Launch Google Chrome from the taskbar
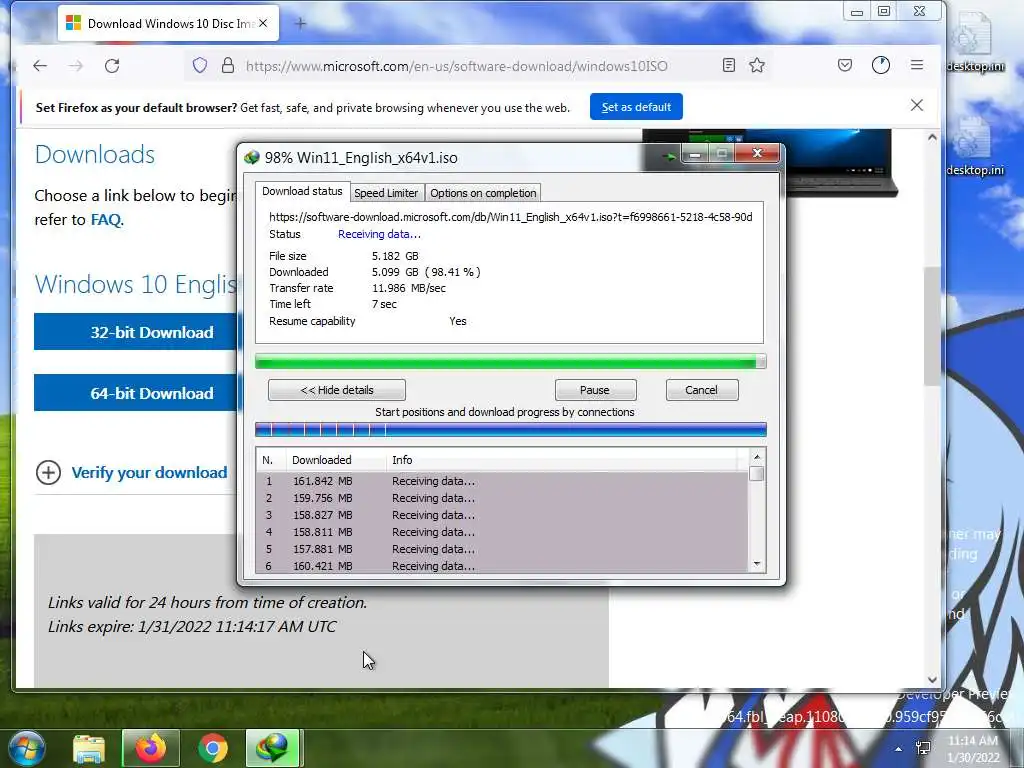 [x=213, y=748]
